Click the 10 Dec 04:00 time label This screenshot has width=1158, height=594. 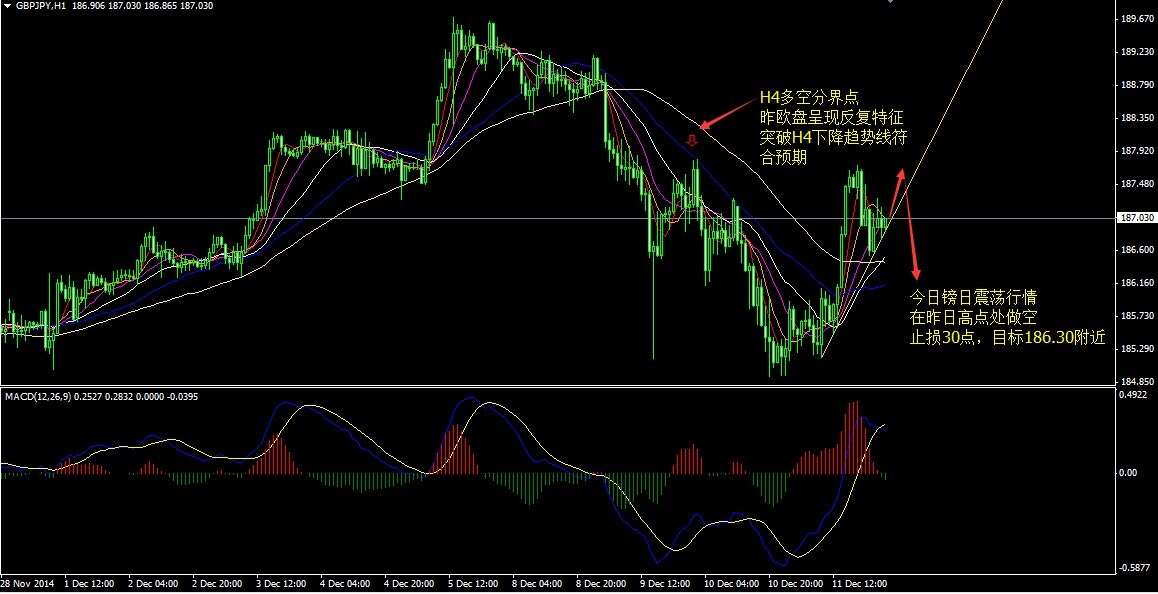[731, 584]
